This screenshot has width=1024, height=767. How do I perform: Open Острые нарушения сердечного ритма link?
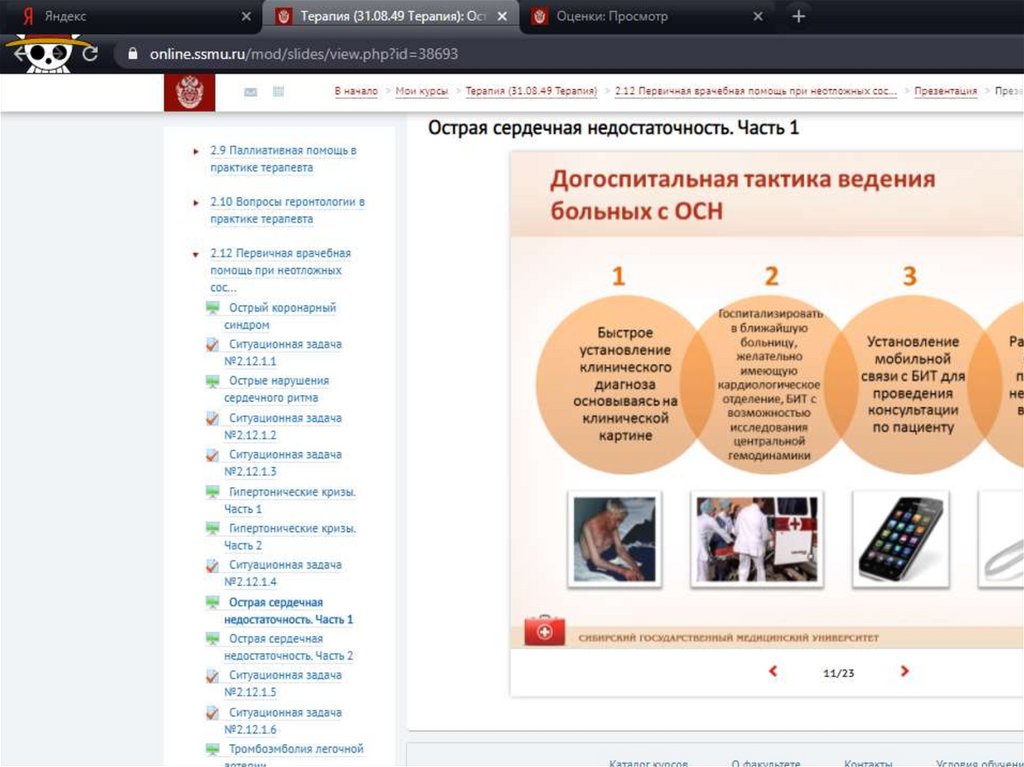point(276,389)
